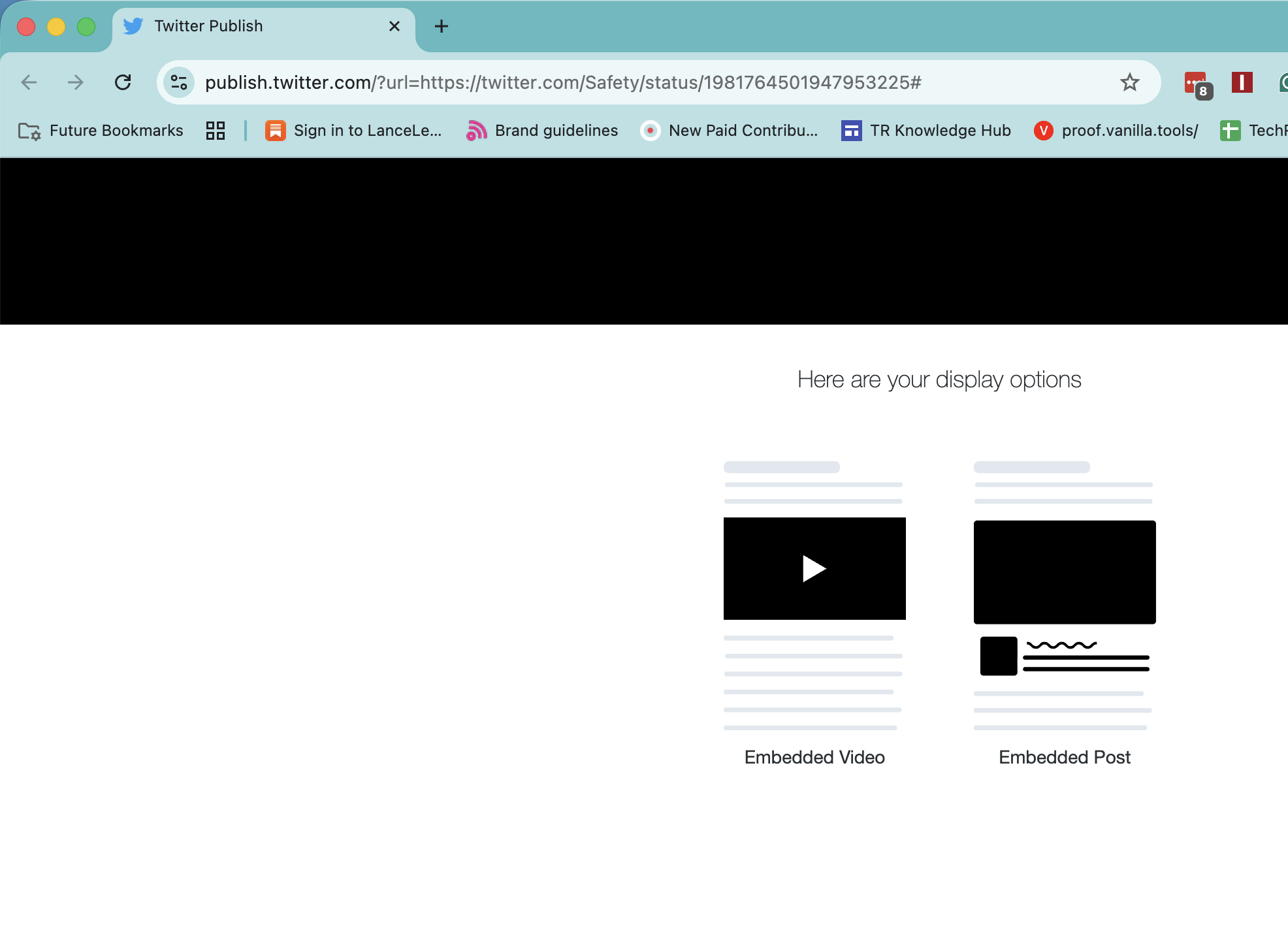Open Sign in to LanceLe... bookmark
1288x934 pixels.
pyautogui.click(x=353, y=131)
